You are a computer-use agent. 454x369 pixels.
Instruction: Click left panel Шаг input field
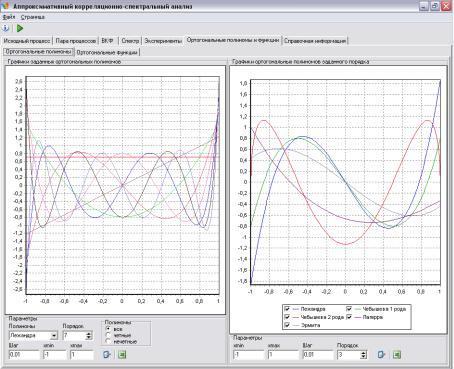pos(24,355)
